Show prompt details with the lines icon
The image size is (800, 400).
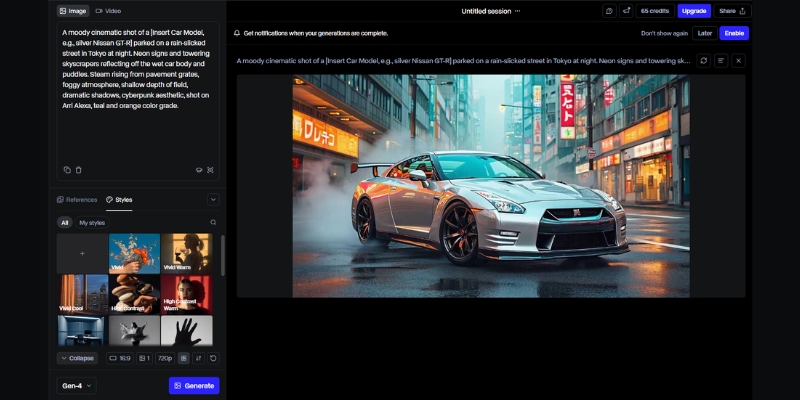pyautogui.click(x=721, y=61)
